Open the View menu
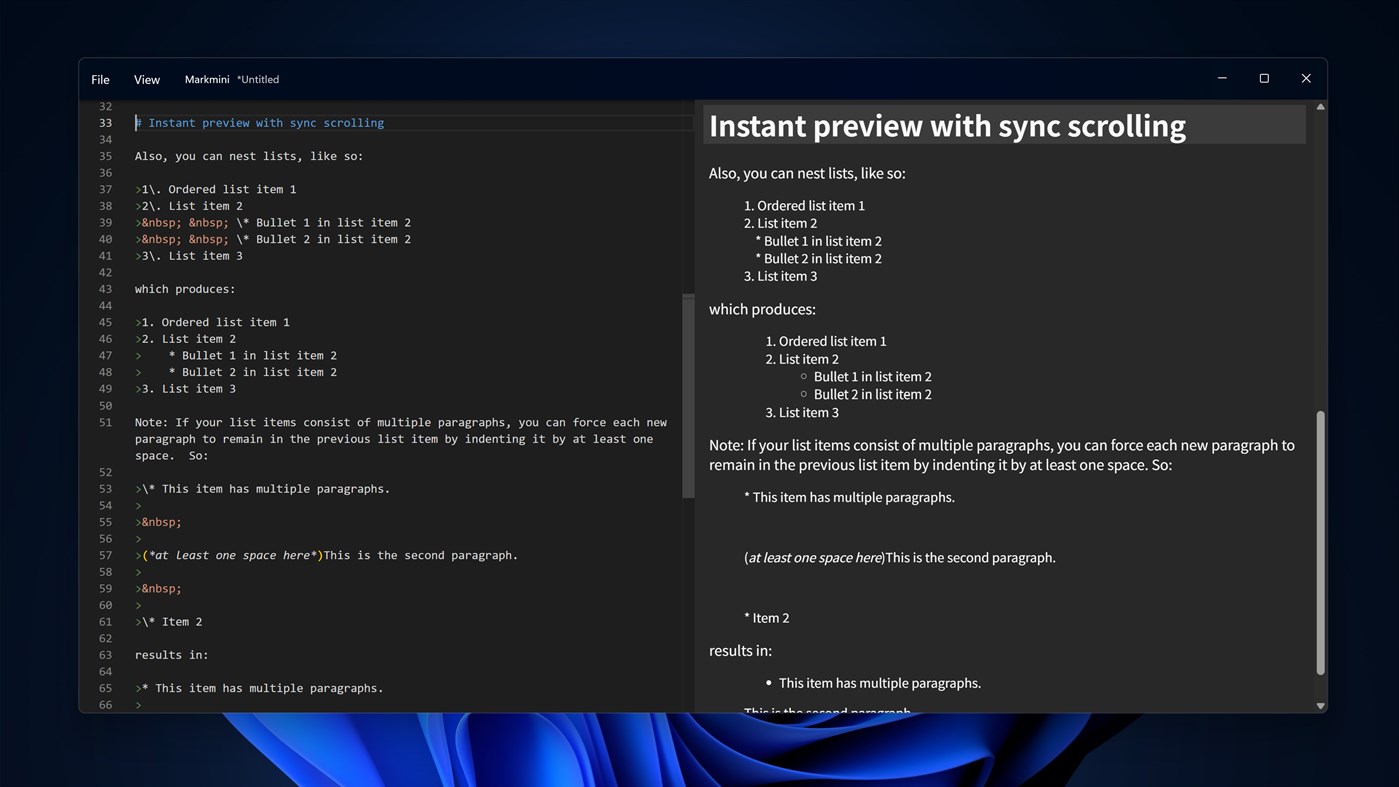Screen dimensions: 1399x787 (146, 79)
